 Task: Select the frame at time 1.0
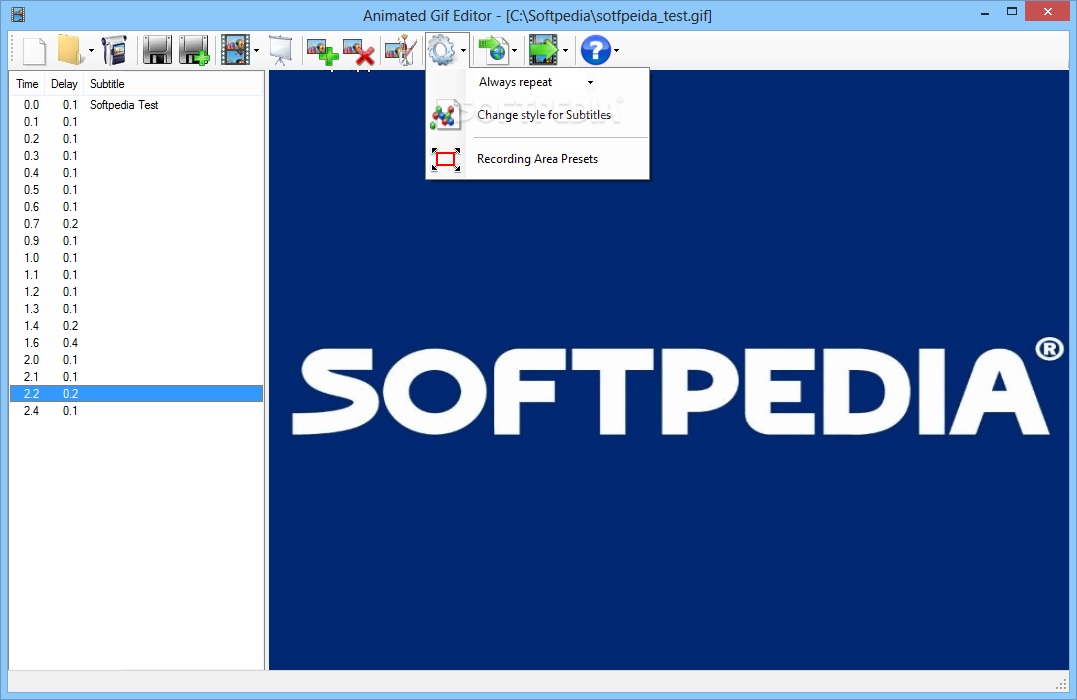click(137, 258)
